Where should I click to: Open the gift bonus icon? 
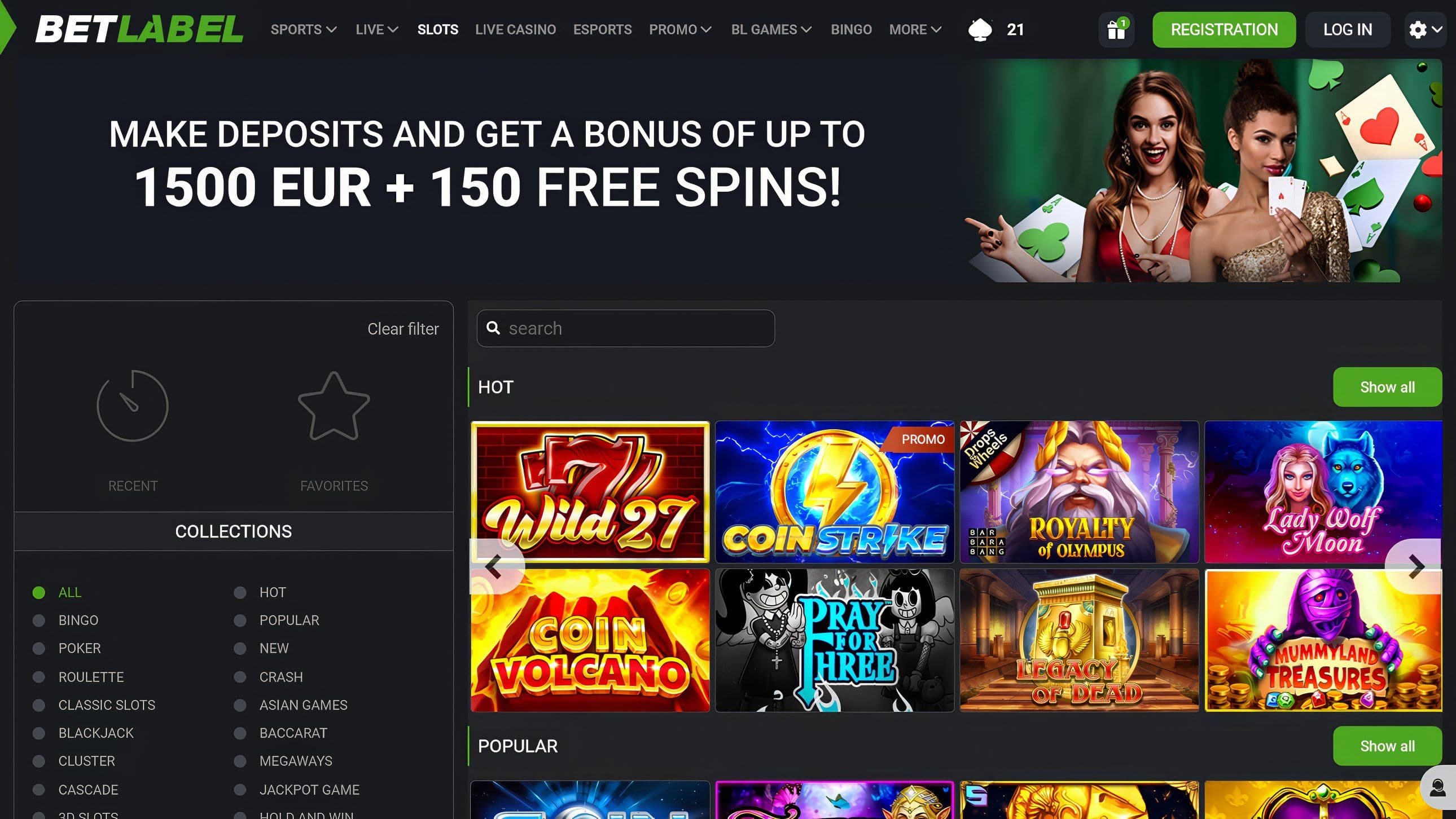click(1116, 29)
